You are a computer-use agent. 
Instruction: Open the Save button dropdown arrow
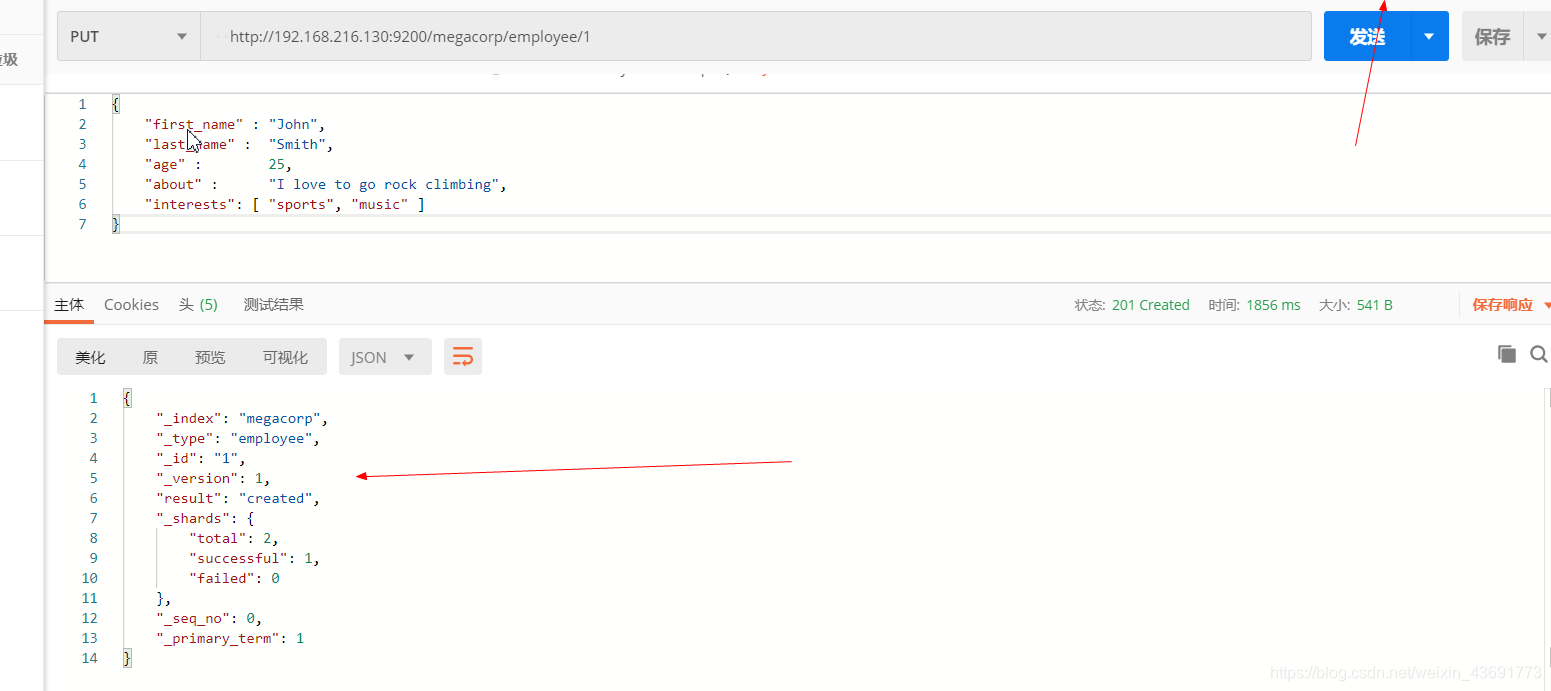[1540, 37]
